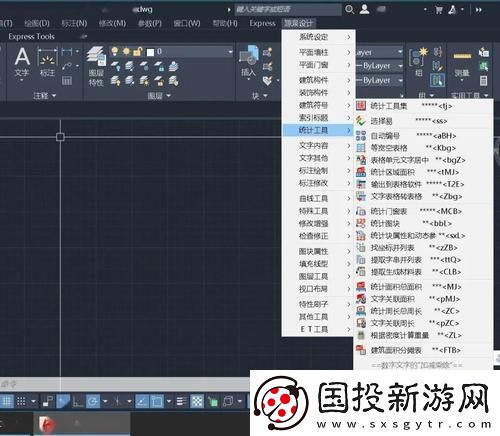This screenshot has width=500, height=436.
Task: Open the Express menu in the menu bar
Action: 262,23
